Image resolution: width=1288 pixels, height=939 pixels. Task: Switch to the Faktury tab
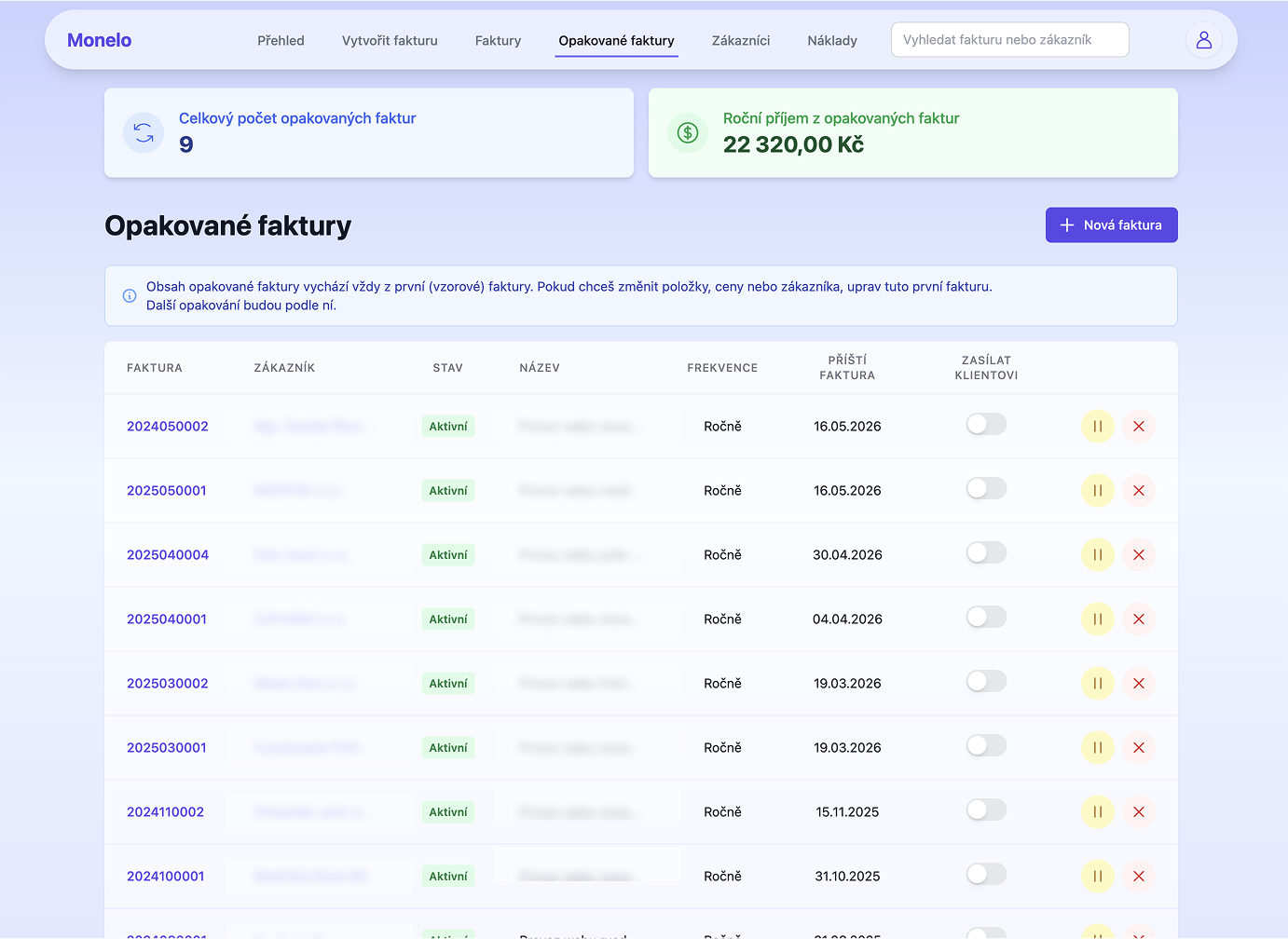click(498, 41)
